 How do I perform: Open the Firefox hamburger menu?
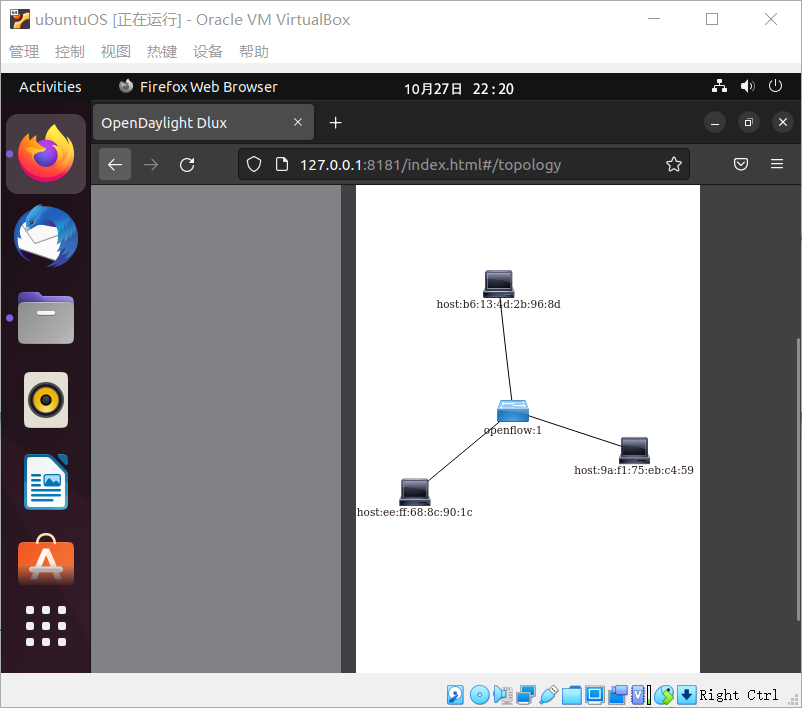click(x=776, y=164)
